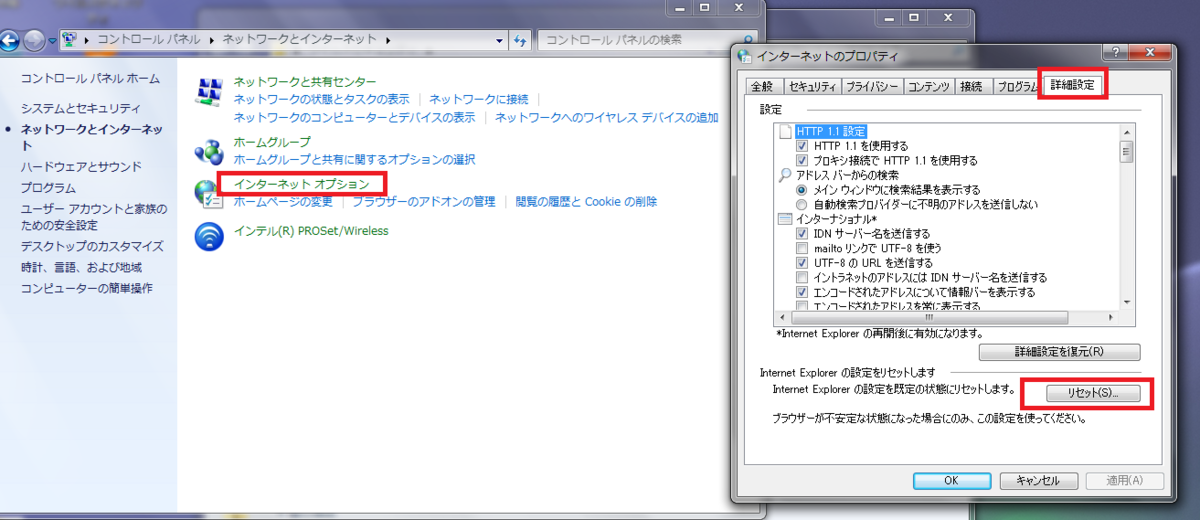Expand the chevron after 'ネットワークとインターネット' breadcrumb
The image size is (1200, 520).
387,40
